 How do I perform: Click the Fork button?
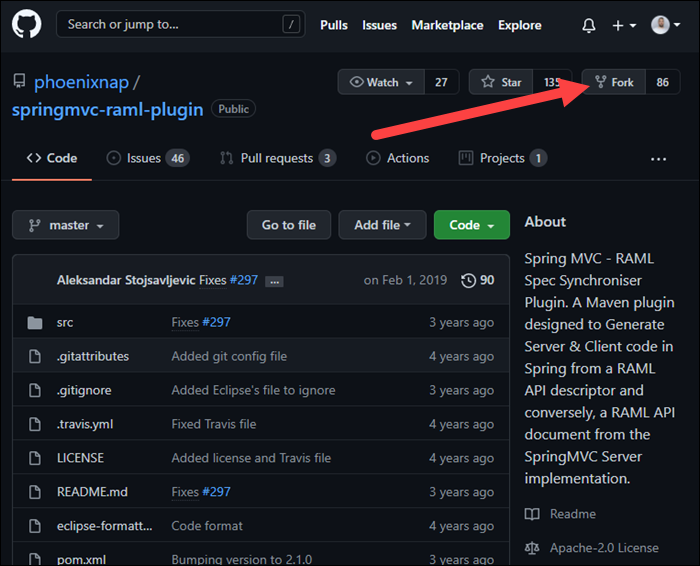(x=614, y=82)
